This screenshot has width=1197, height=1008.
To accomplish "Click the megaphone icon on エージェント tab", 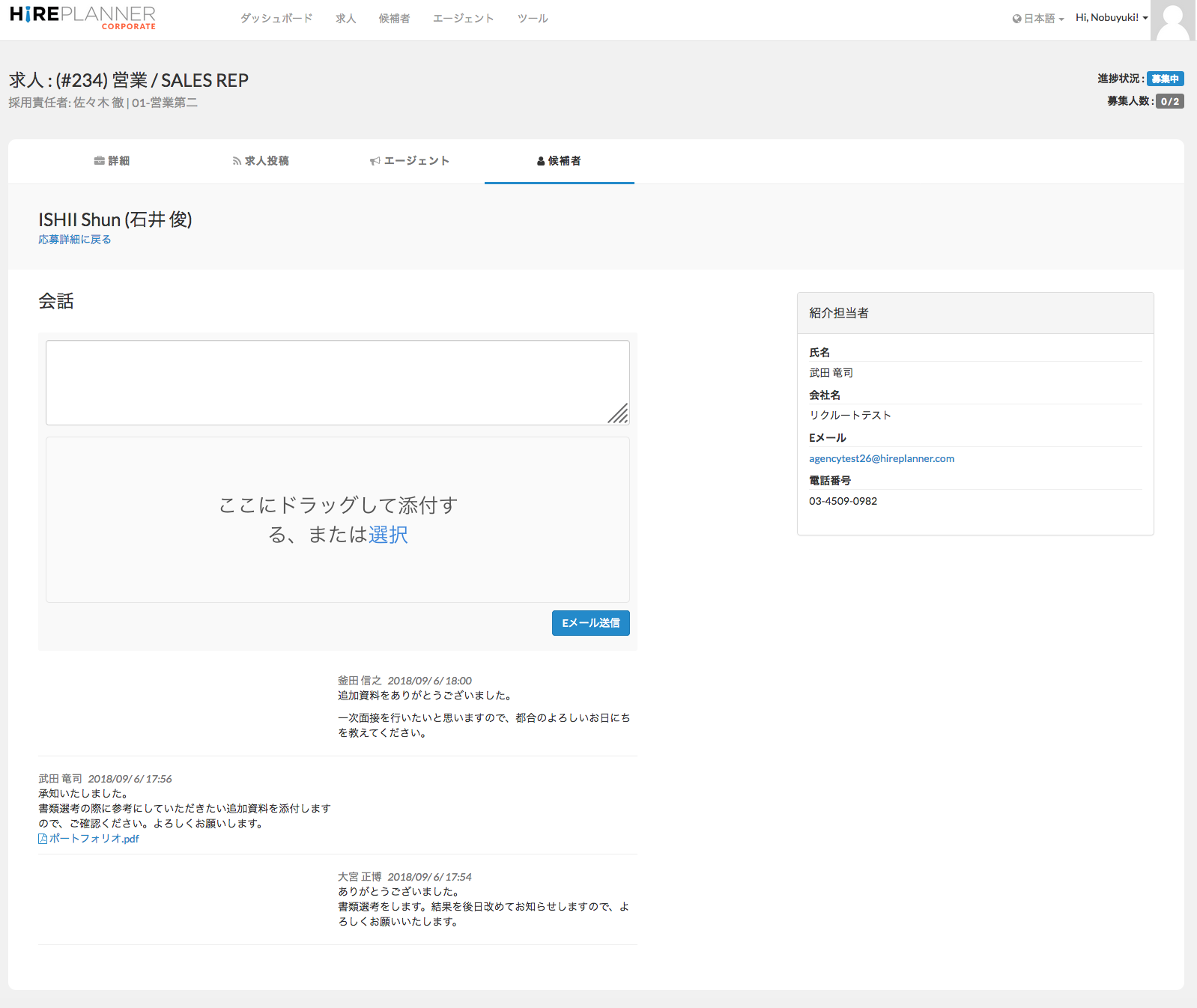I will pyautogui.click(x=375, y=161).
